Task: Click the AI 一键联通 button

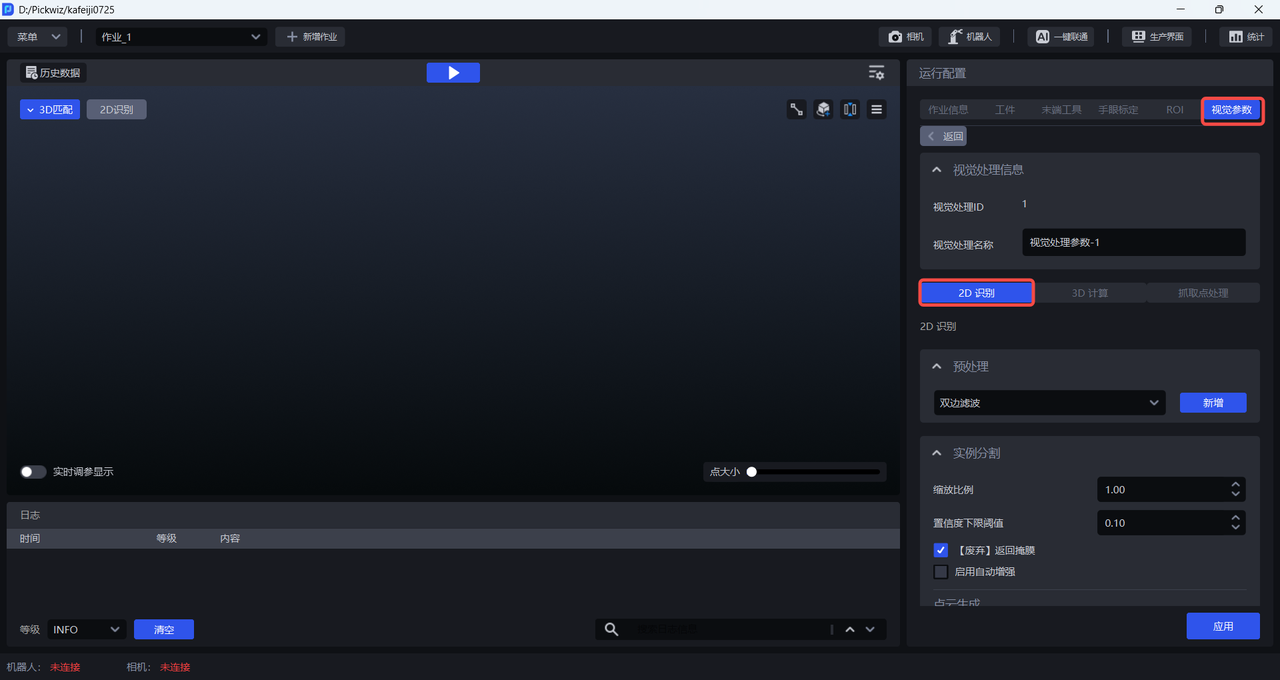Action: (1060, 37)
